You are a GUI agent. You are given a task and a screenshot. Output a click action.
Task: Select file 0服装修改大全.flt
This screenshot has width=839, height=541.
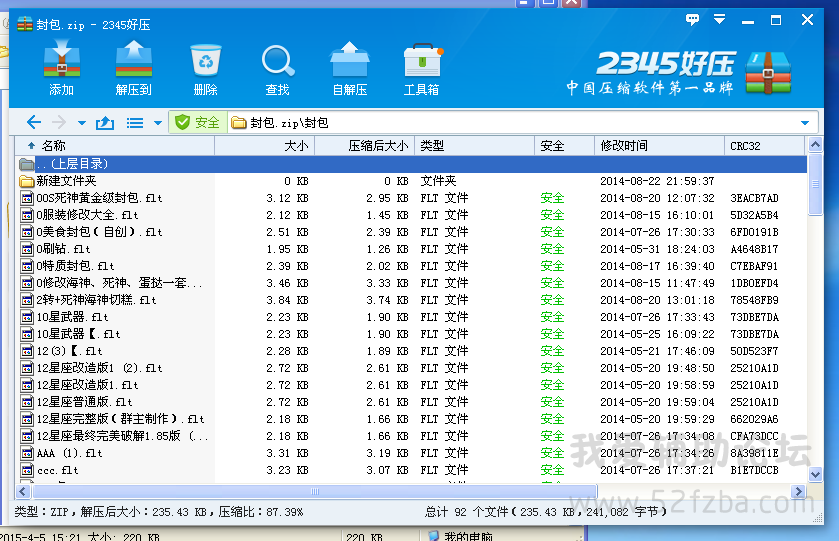click(411, 215)
